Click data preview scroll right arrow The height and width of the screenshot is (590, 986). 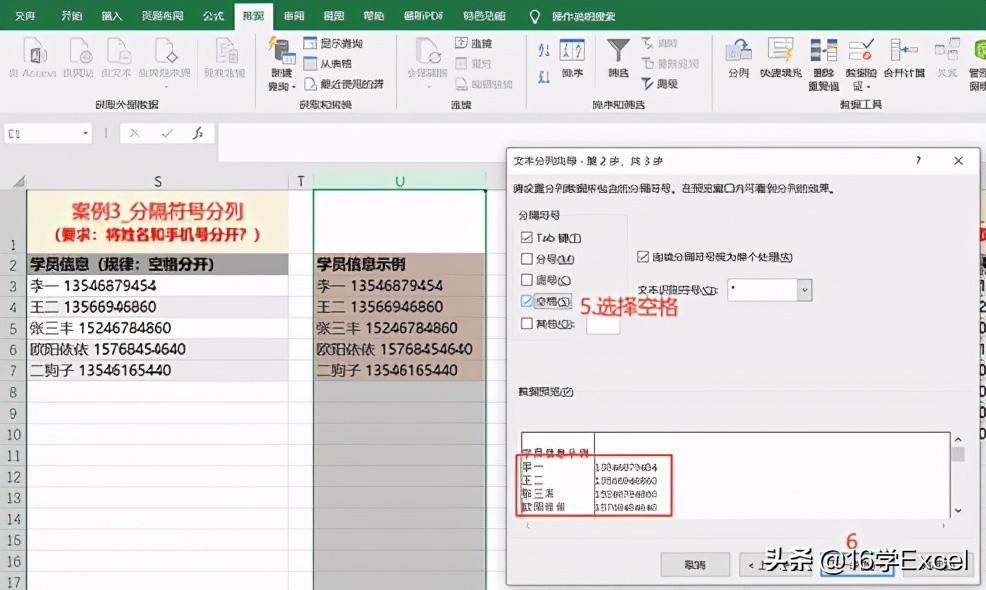pyautogui.click(x=943, y=525)
